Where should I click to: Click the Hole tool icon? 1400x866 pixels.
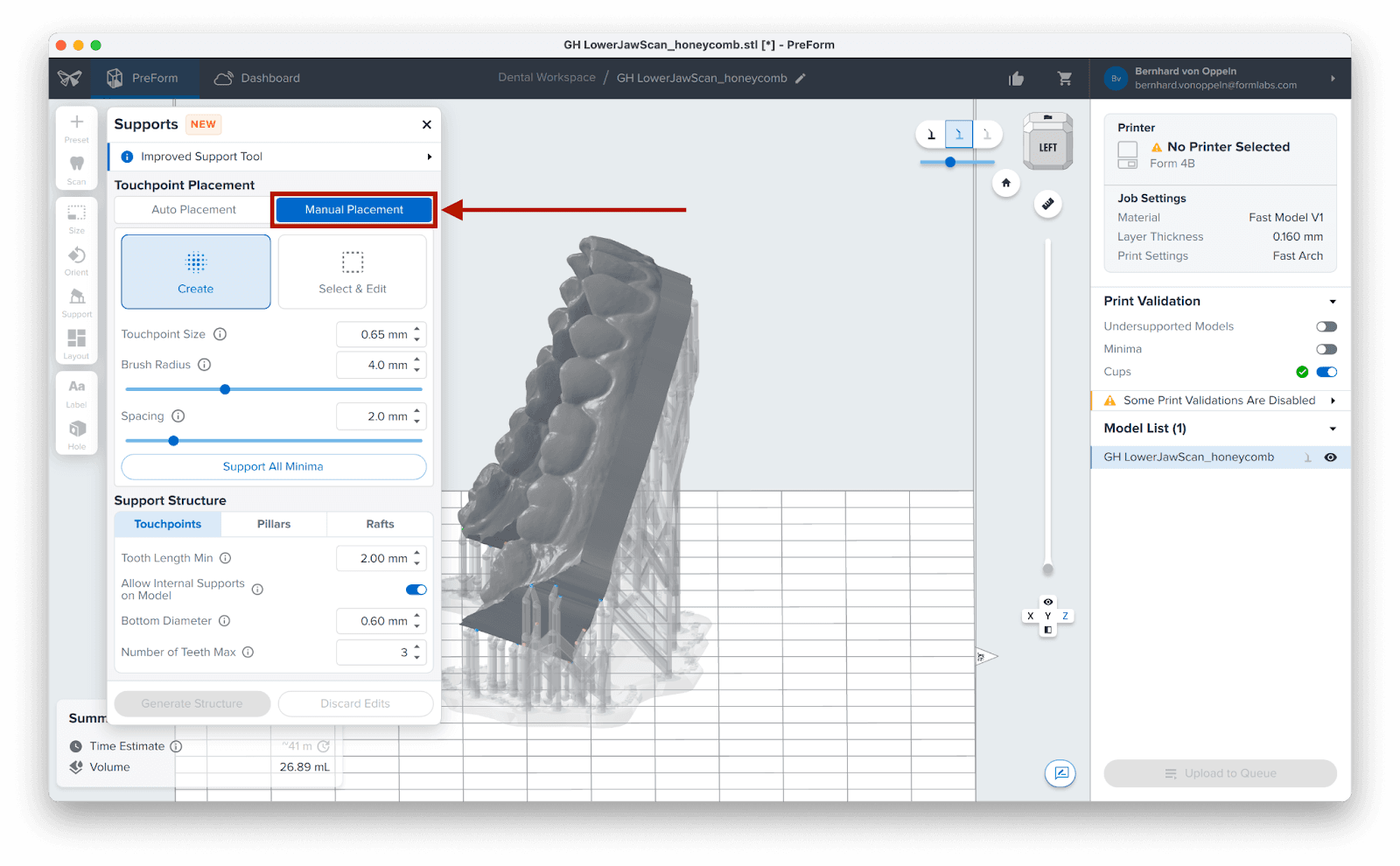pos(77,429)
